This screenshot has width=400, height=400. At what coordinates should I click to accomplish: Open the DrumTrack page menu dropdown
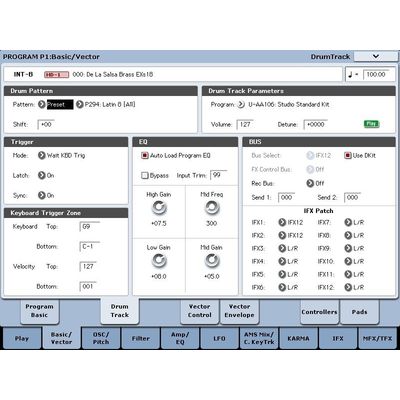click(x=376, y=56)
